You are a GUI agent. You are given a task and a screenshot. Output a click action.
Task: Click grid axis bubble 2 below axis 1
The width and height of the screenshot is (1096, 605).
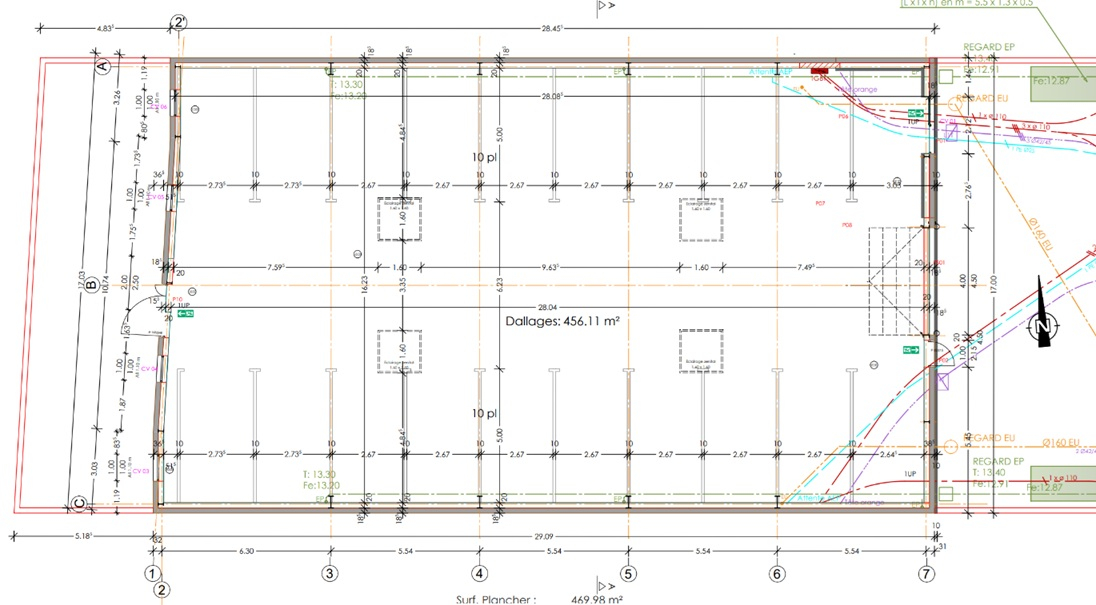coord(162,590)
